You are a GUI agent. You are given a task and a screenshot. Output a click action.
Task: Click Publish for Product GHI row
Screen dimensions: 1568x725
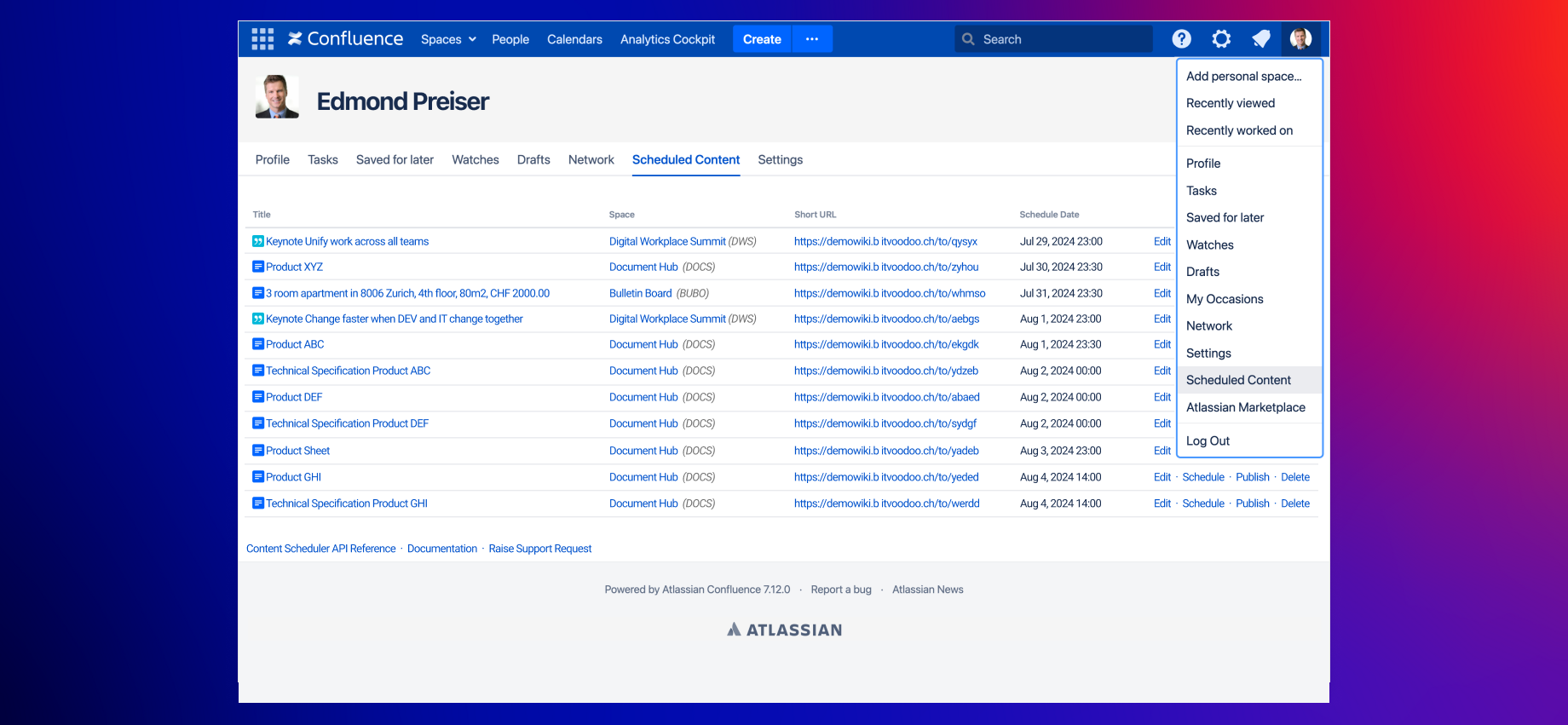1253,477
